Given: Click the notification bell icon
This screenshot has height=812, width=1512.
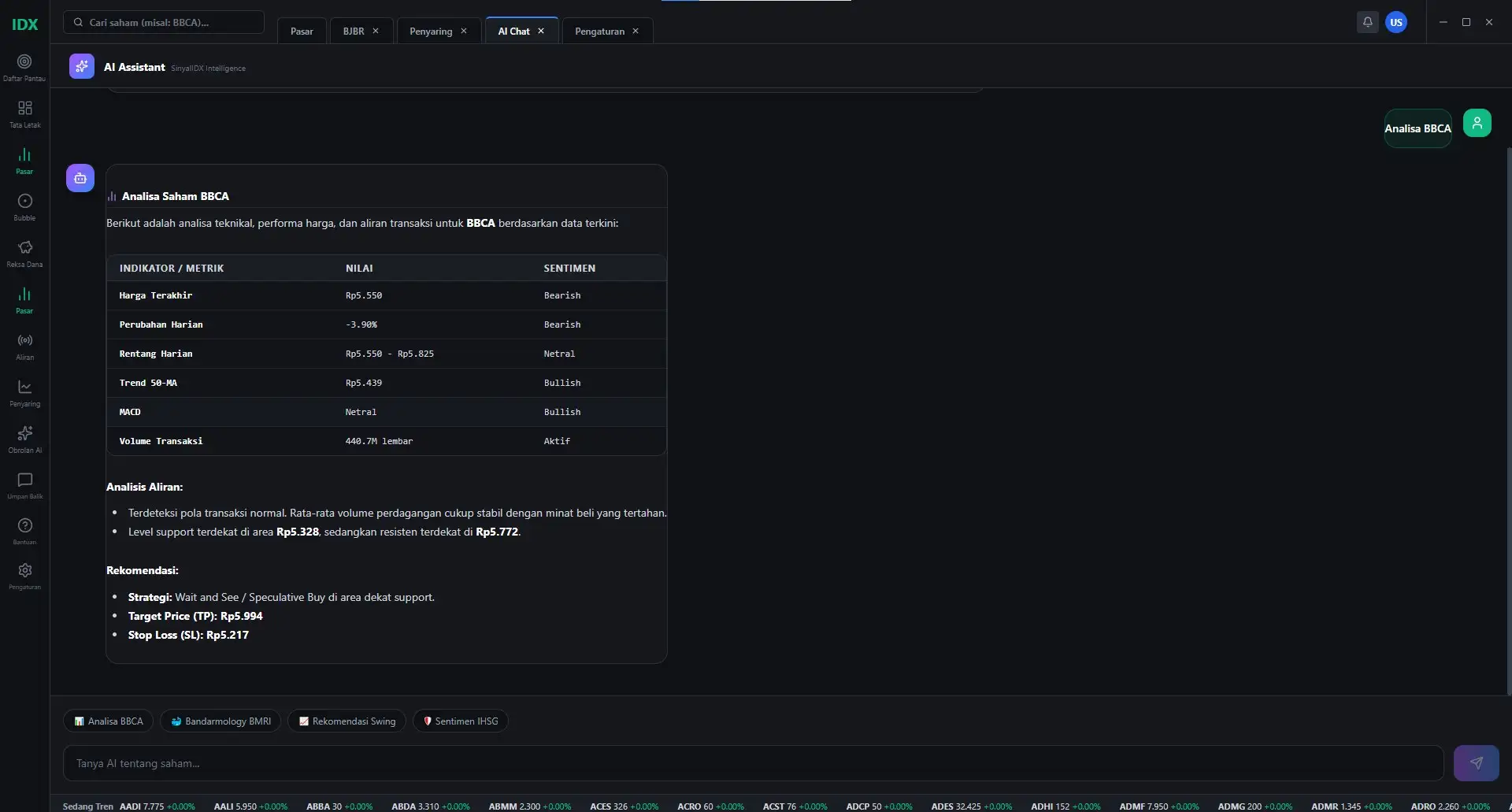Looking at the screenshot, I should 1368,22.
